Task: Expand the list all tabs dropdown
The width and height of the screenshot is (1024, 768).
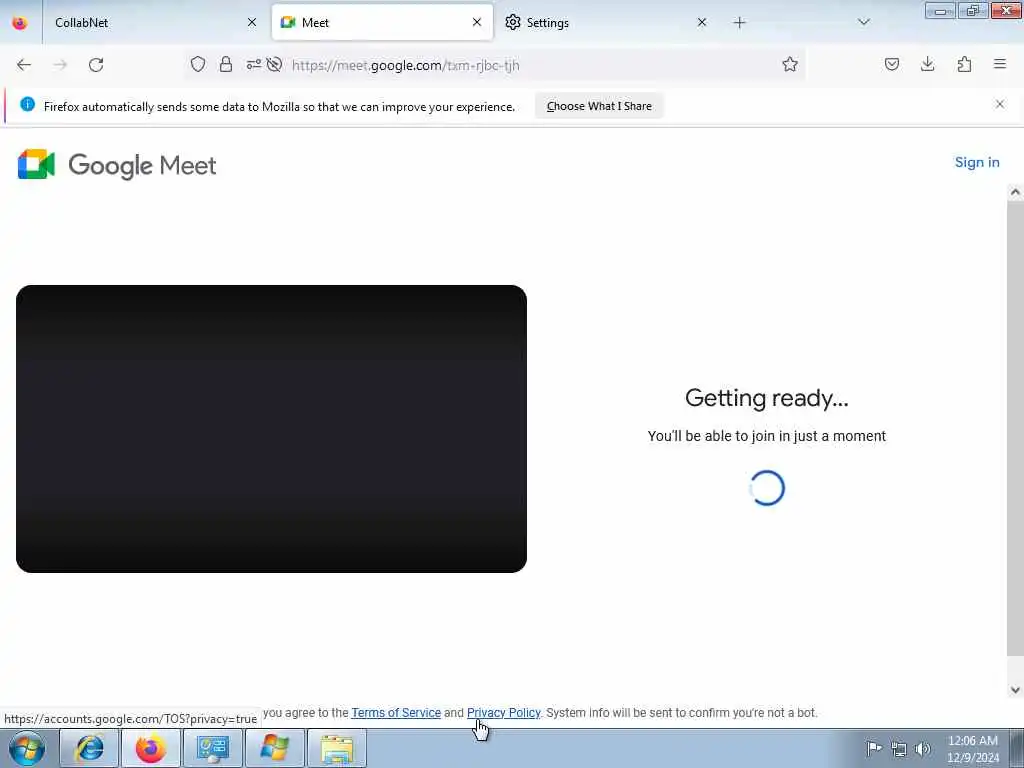Action: [x=864, y=23]
